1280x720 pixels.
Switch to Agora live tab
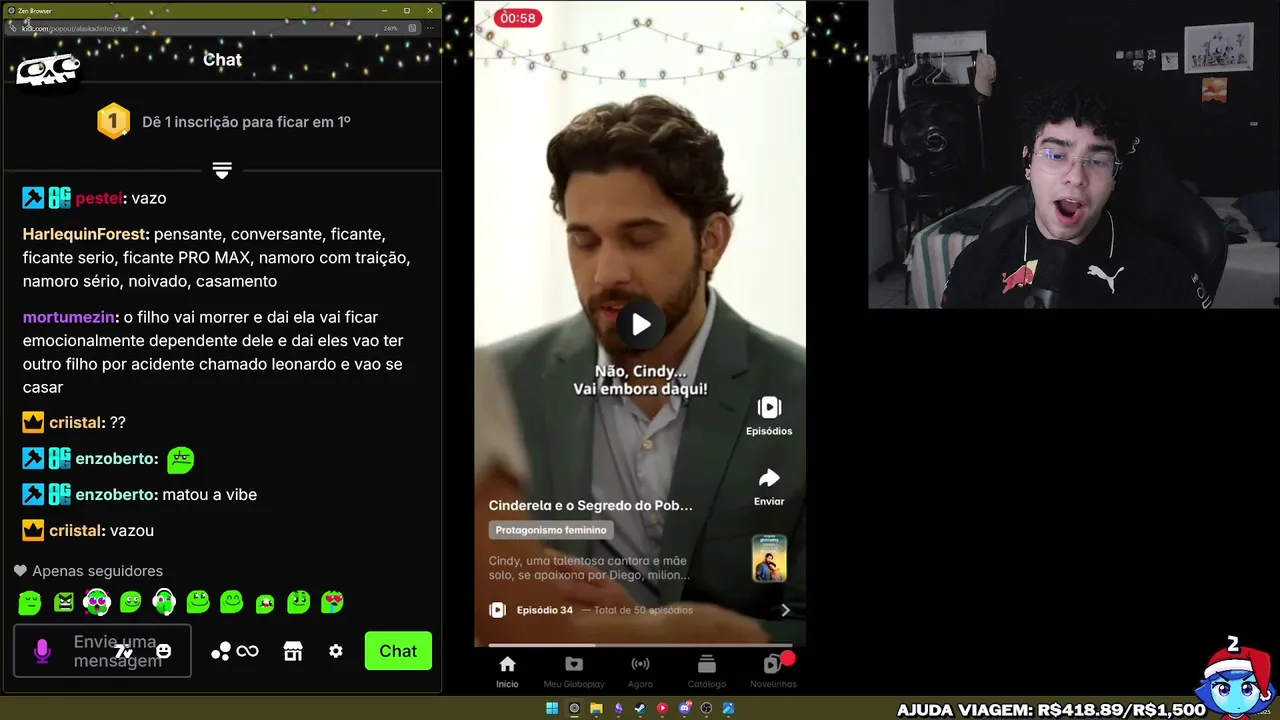coord(640,671)
